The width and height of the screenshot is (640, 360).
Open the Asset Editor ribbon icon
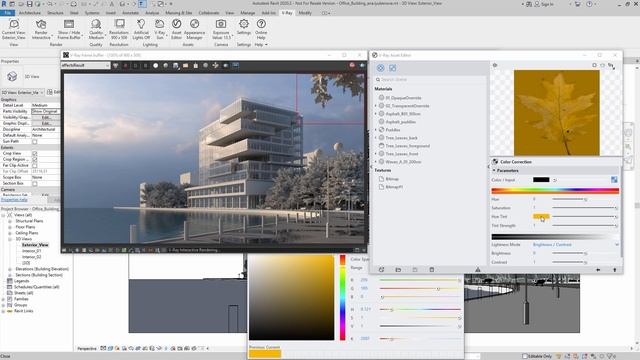(x=176, y=24)
